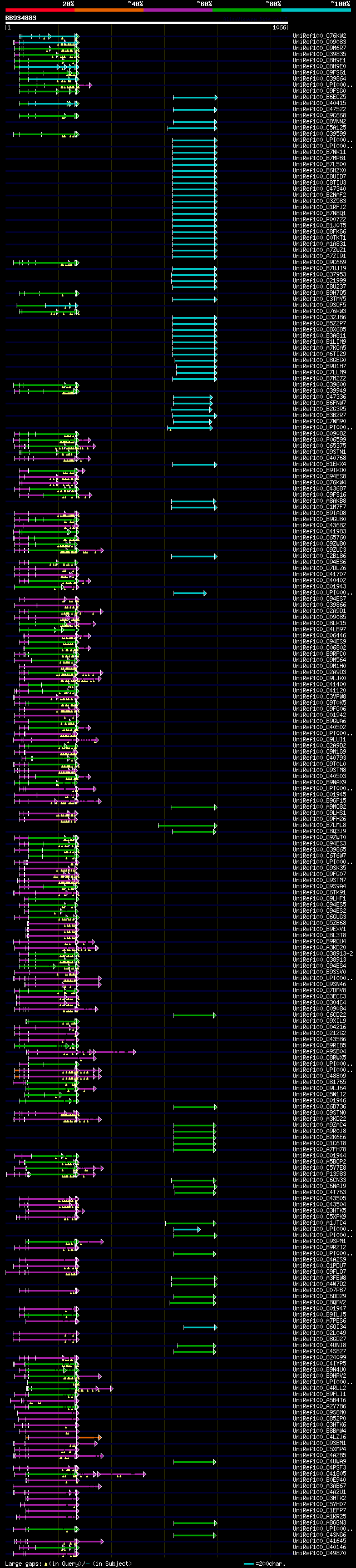
Task: Select the UniRef100_Q0TKT1 label
Action: point(319,238)
